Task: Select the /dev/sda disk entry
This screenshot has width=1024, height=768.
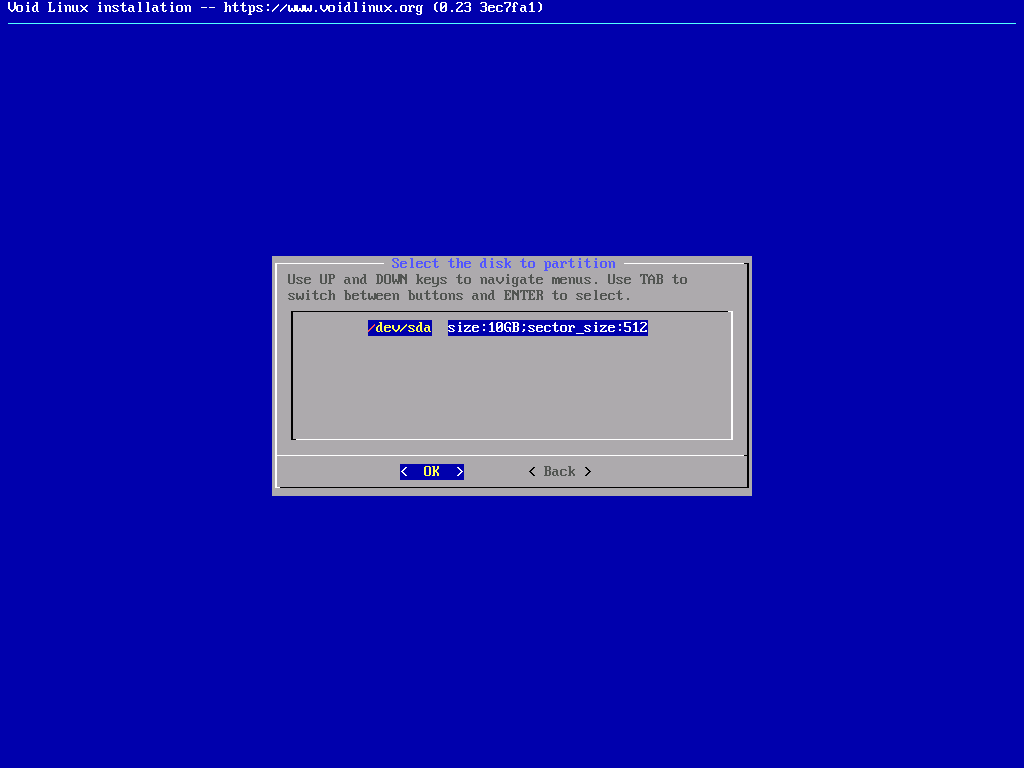Action: point(400,328)
